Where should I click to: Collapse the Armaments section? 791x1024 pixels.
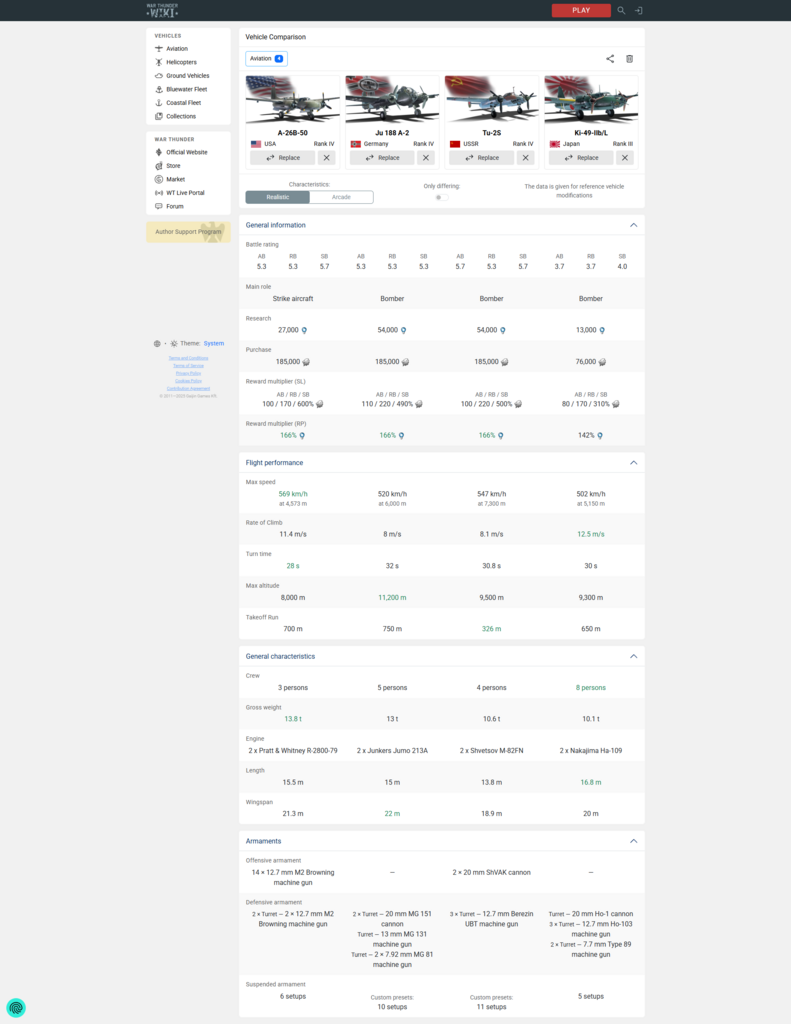[x=634, y=841]
